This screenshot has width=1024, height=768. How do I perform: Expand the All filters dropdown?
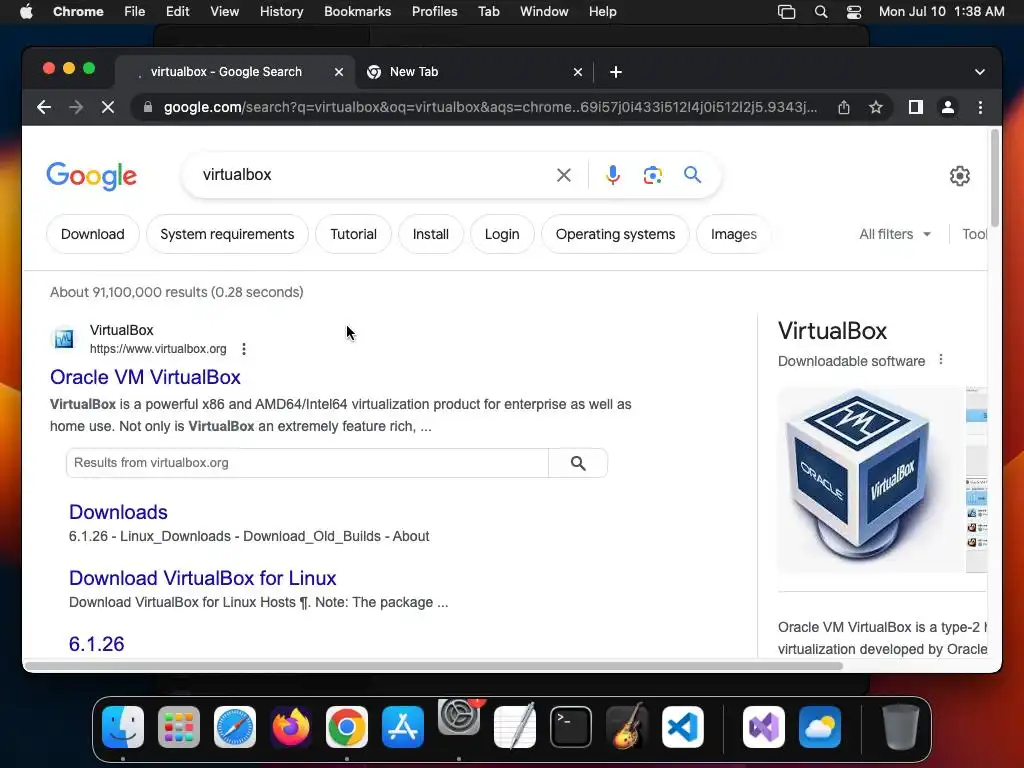895,234
